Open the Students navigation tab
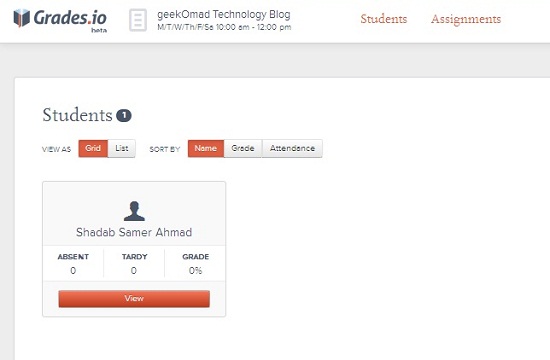Viewport: 550px width, 360px height. tap(384, 19)
